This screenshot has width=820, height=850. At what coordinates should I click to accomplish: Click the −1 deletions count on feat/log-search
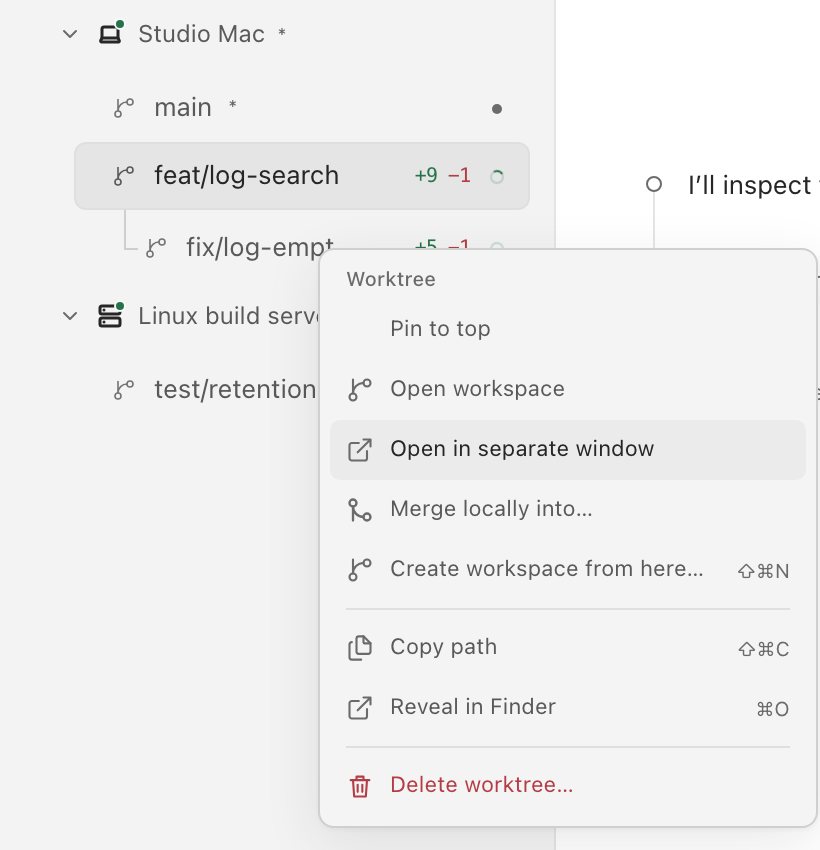point(460,175)
